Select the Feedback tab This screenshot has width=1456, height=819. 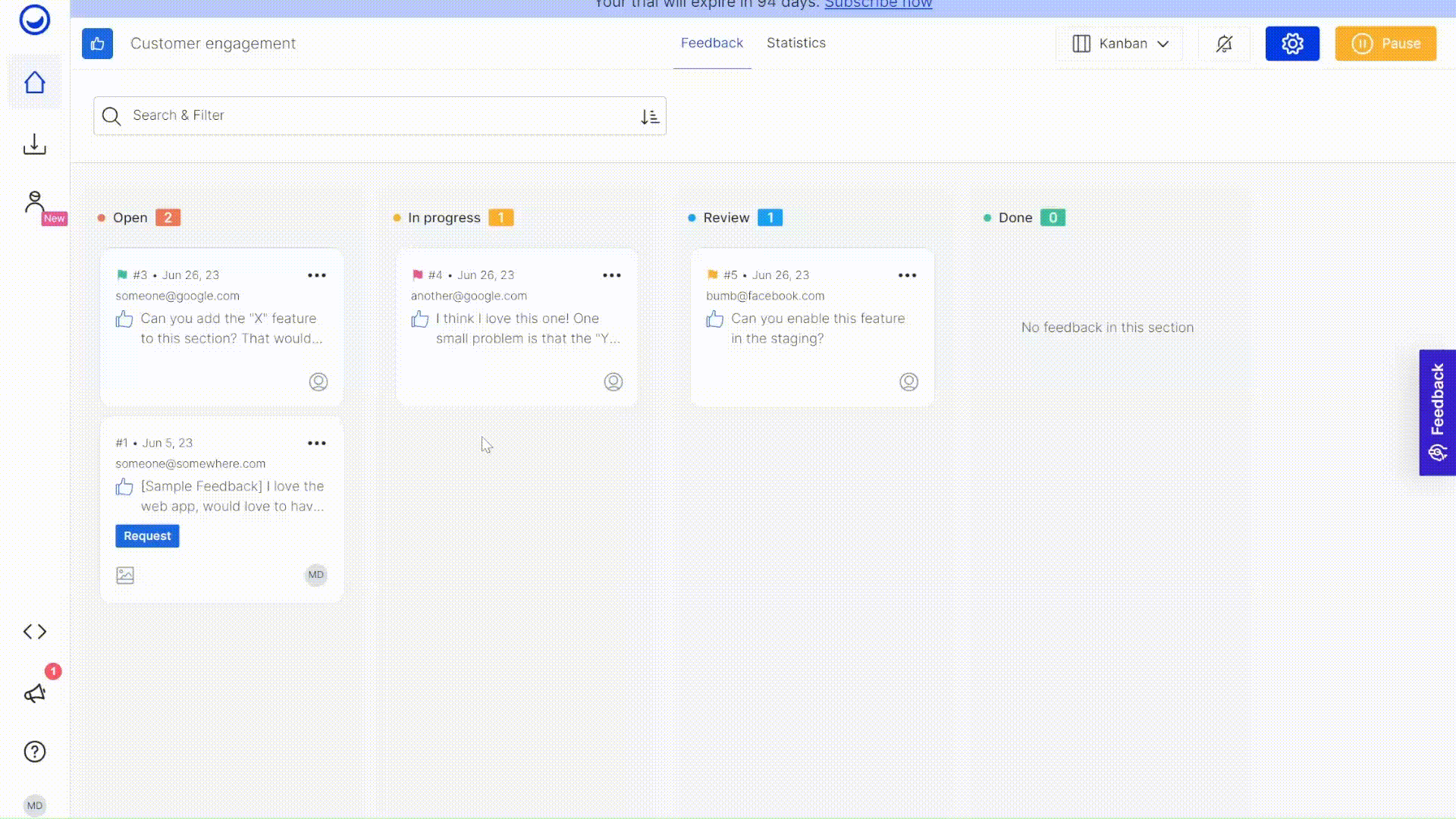tap(711, 43)
